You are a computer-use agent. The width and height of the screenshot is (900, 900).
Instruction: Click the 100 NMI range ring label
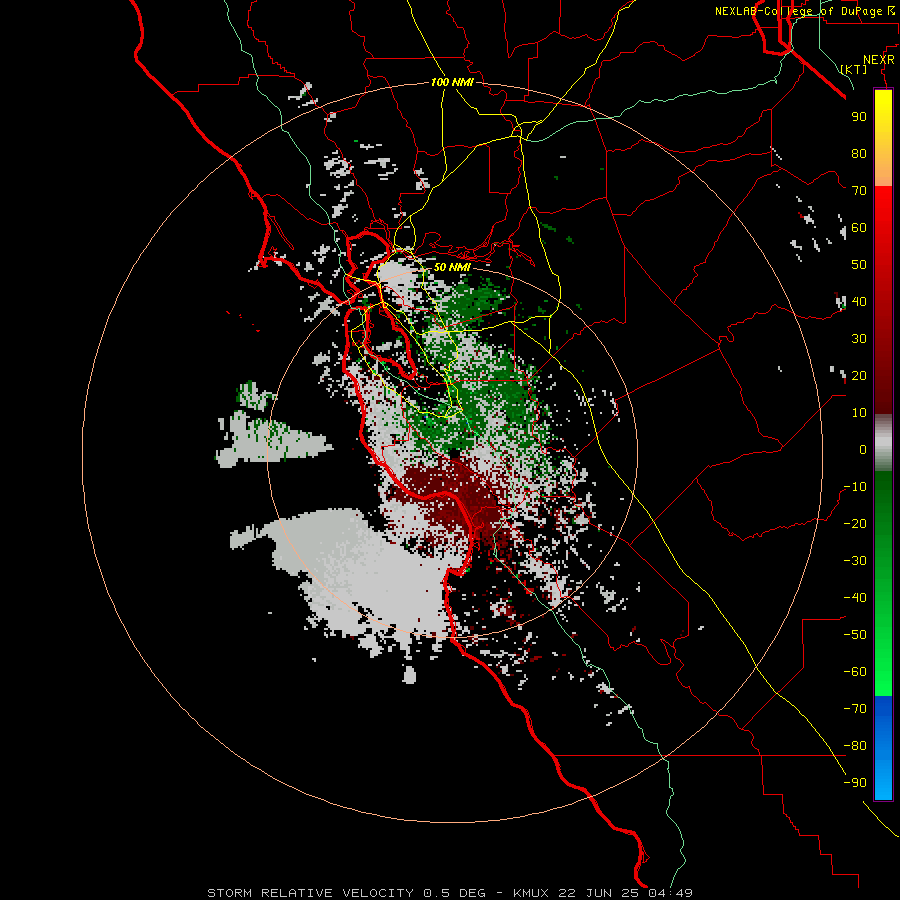tap(452, 82)
